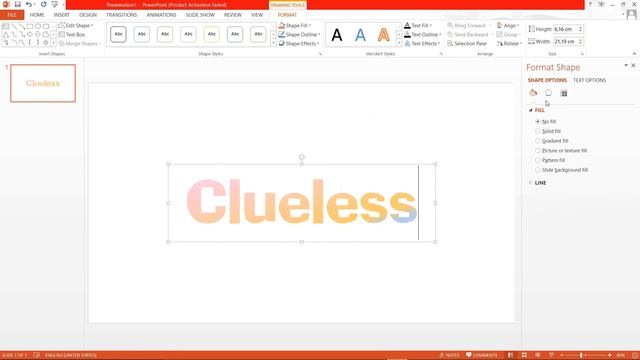The width and height of the screenshot is (640, 360).
Task: Click the Save icon in quick access toolbar
Action: [x=18, y=4]
